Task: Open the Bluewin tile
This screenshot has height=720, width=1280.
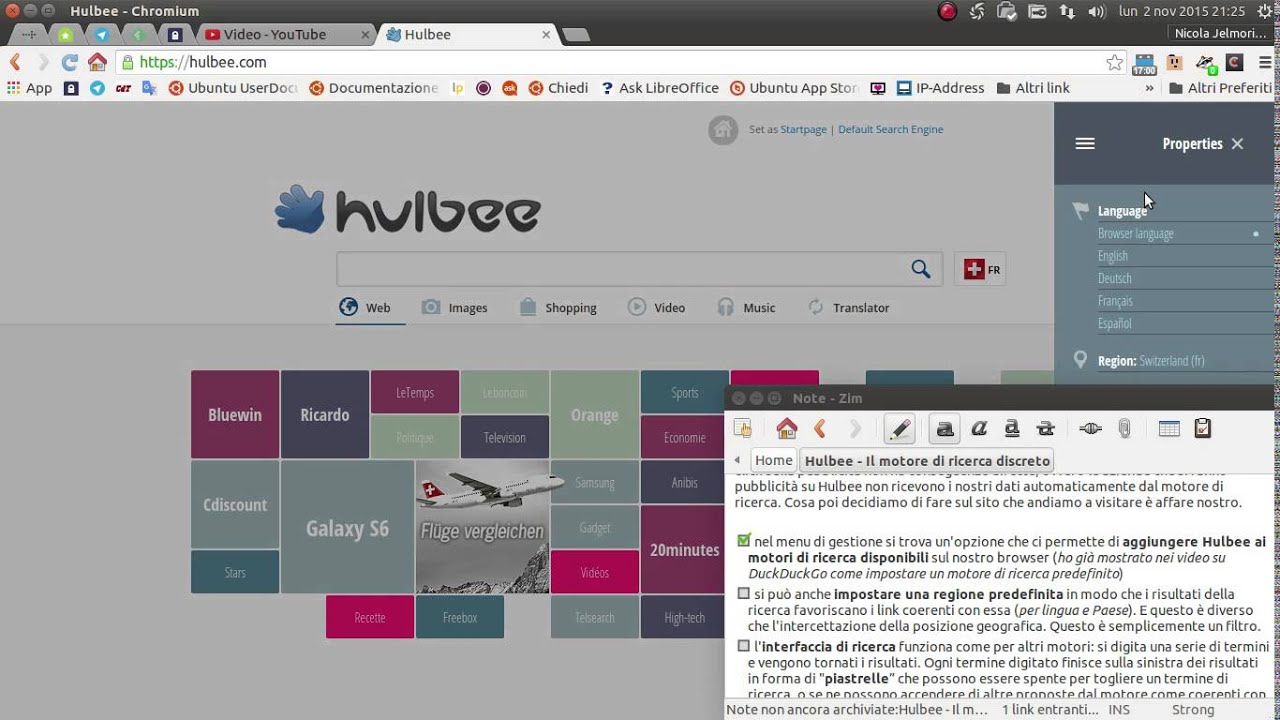Action: coord(235,414)
